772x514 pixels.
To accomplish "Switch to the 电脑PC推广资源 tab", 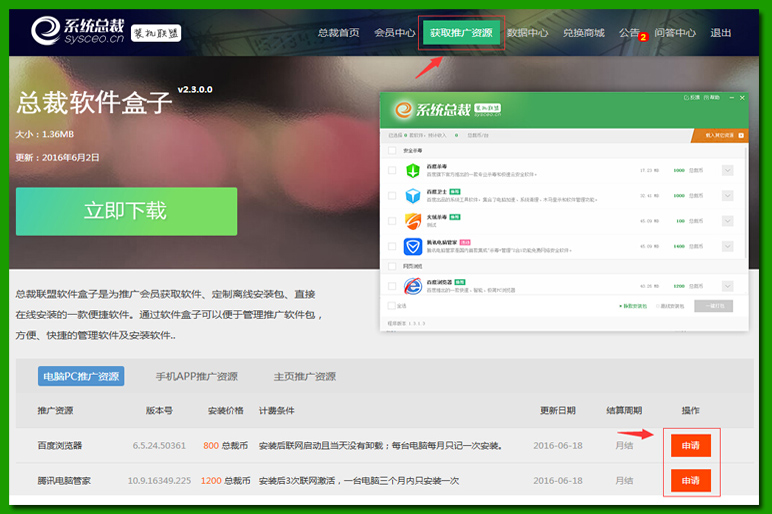I will click(x=81, y=376).
